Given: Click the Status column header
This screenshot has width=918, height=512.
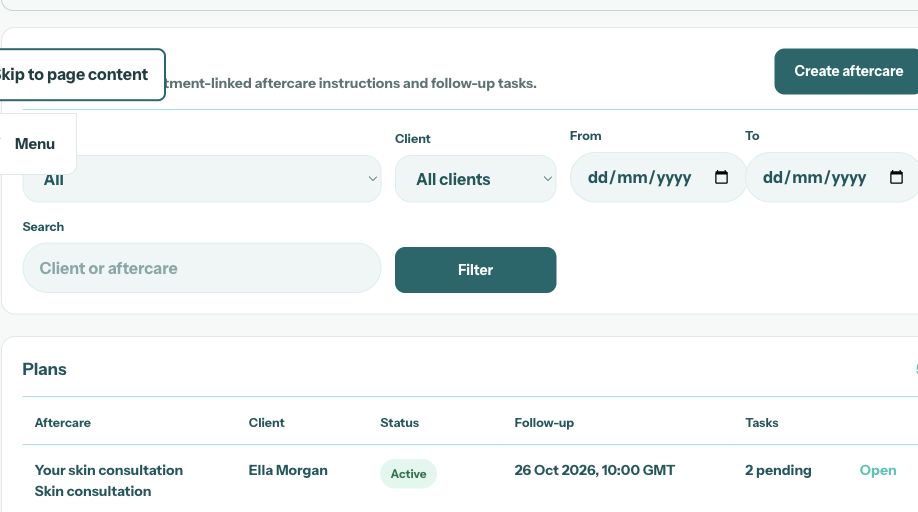Looking at the screenshot, I should point(399,422).
